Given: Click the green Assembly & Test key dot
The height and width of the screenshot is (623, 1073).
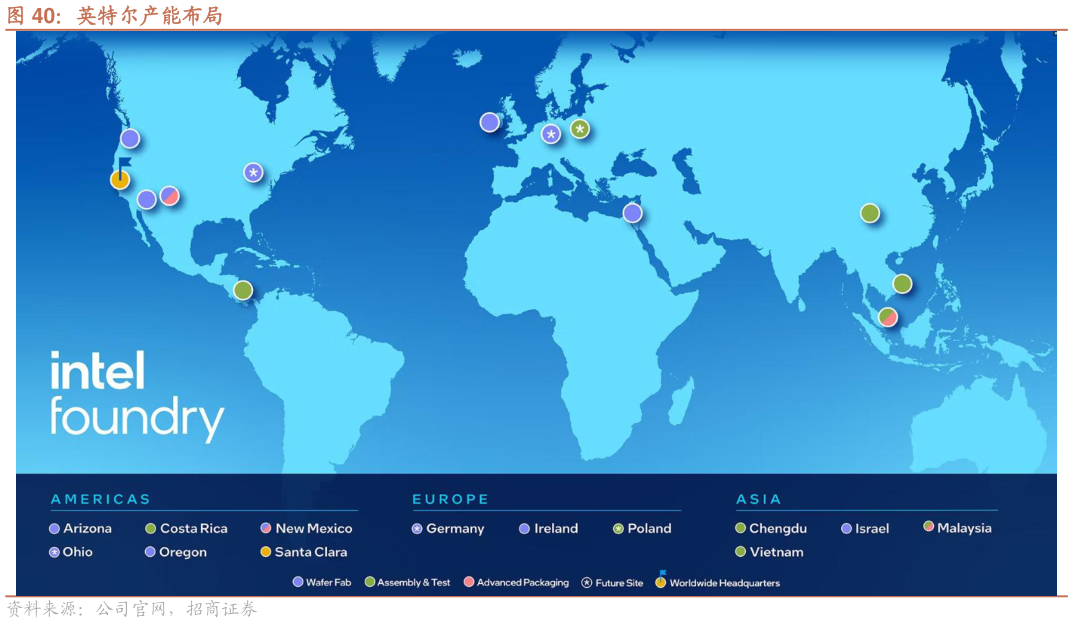Looking at the screenshot, I should (x=370, y=582).
